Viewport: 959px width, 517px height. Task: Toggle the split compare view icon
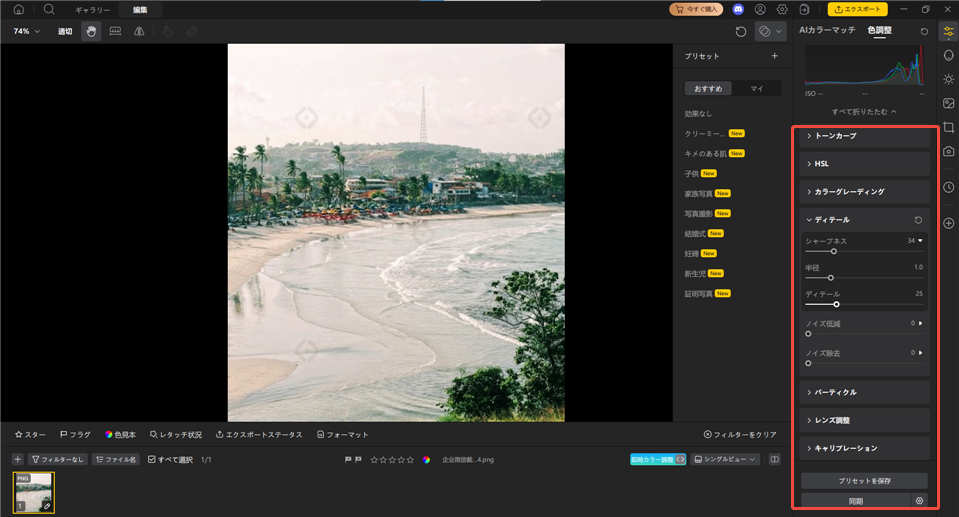coord(774,459)
